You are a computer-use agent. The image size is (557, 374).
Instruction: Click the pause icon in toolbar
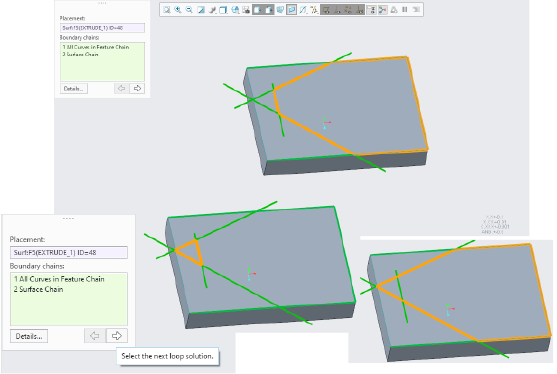[x=404, y=10]
